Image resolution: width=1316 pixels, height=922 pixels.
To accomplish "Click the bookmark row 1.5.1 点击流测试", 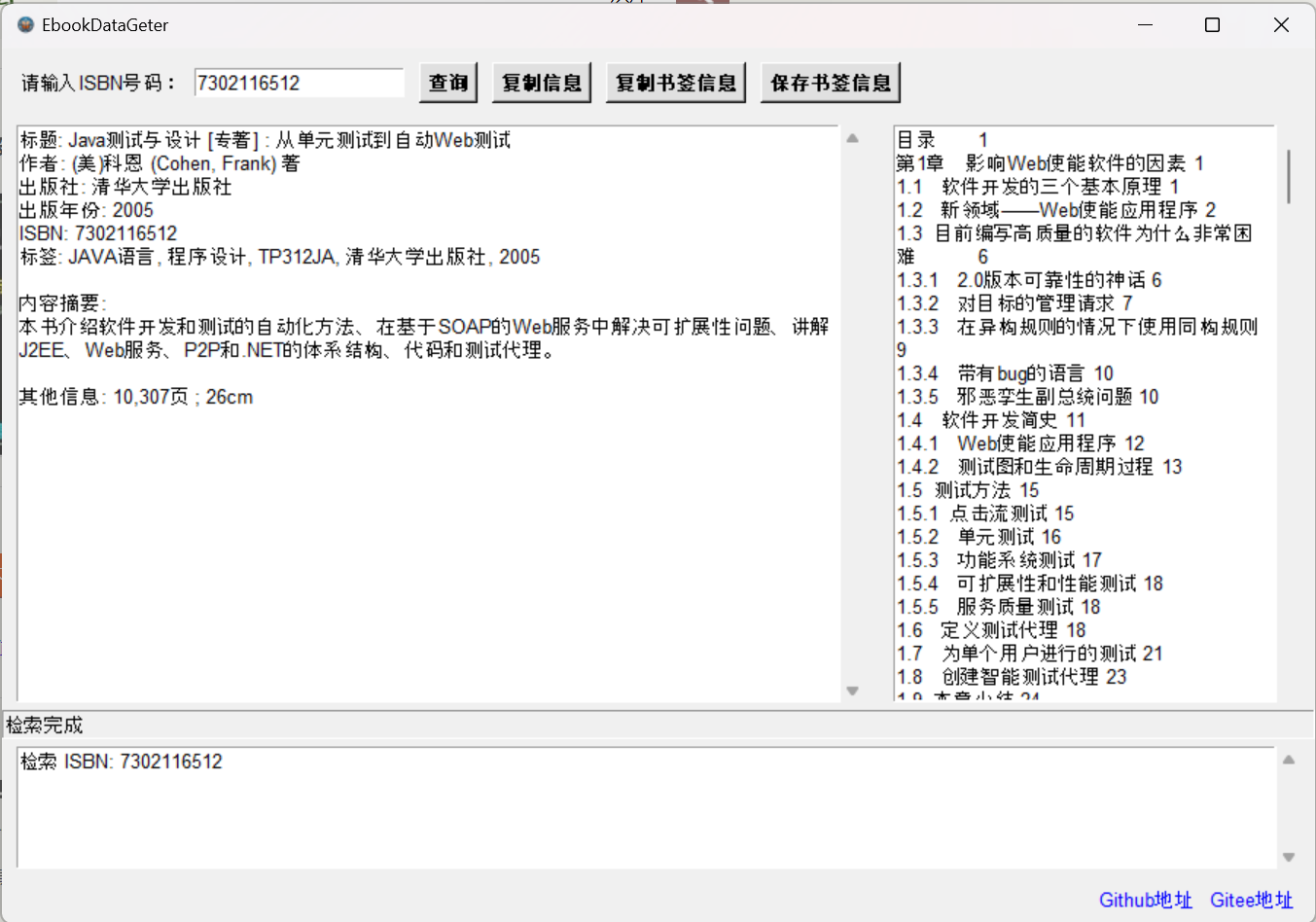I will pos(986,514).
